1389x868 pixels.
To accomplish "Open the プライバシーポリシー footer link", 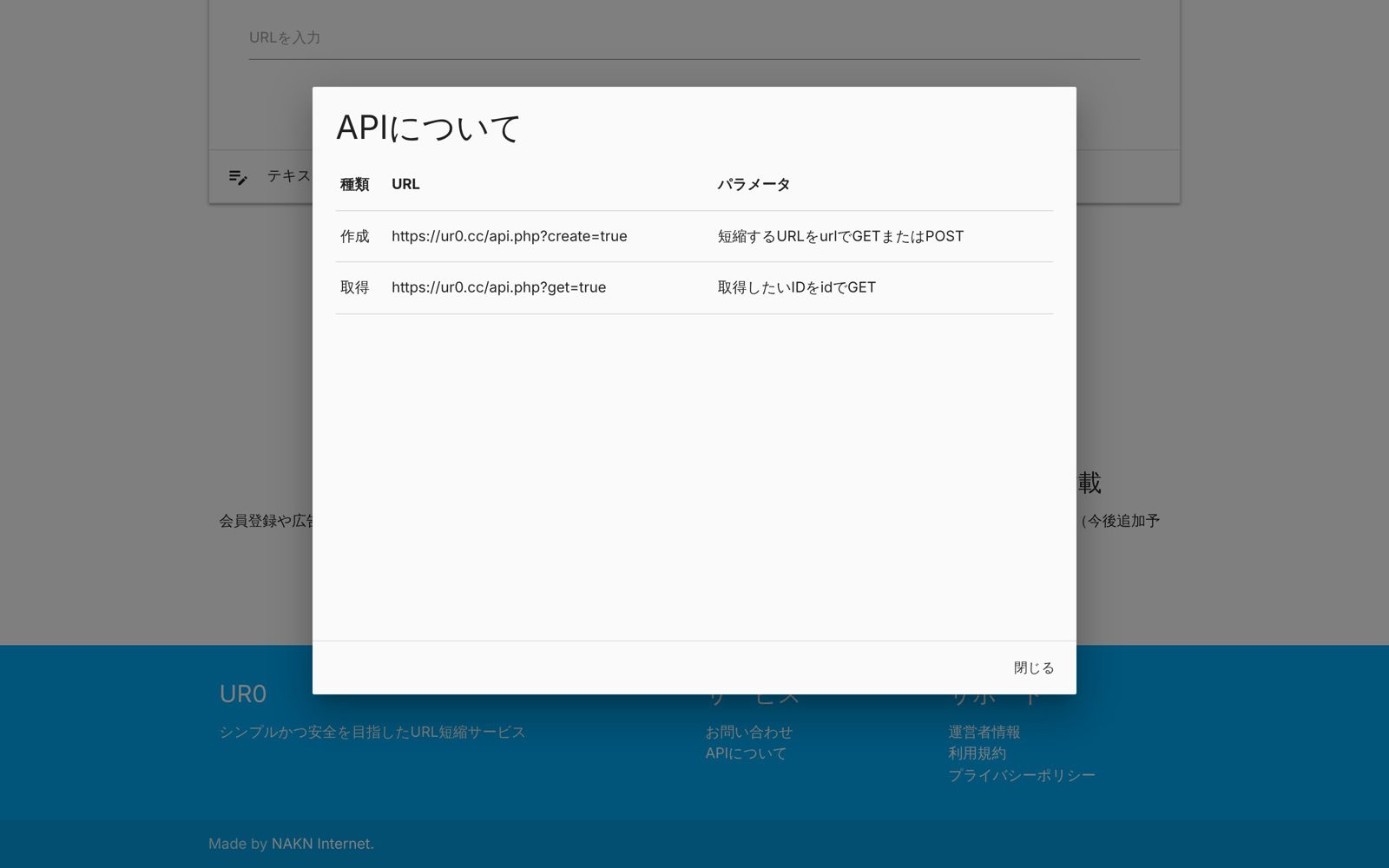I will coord(1022,775).
